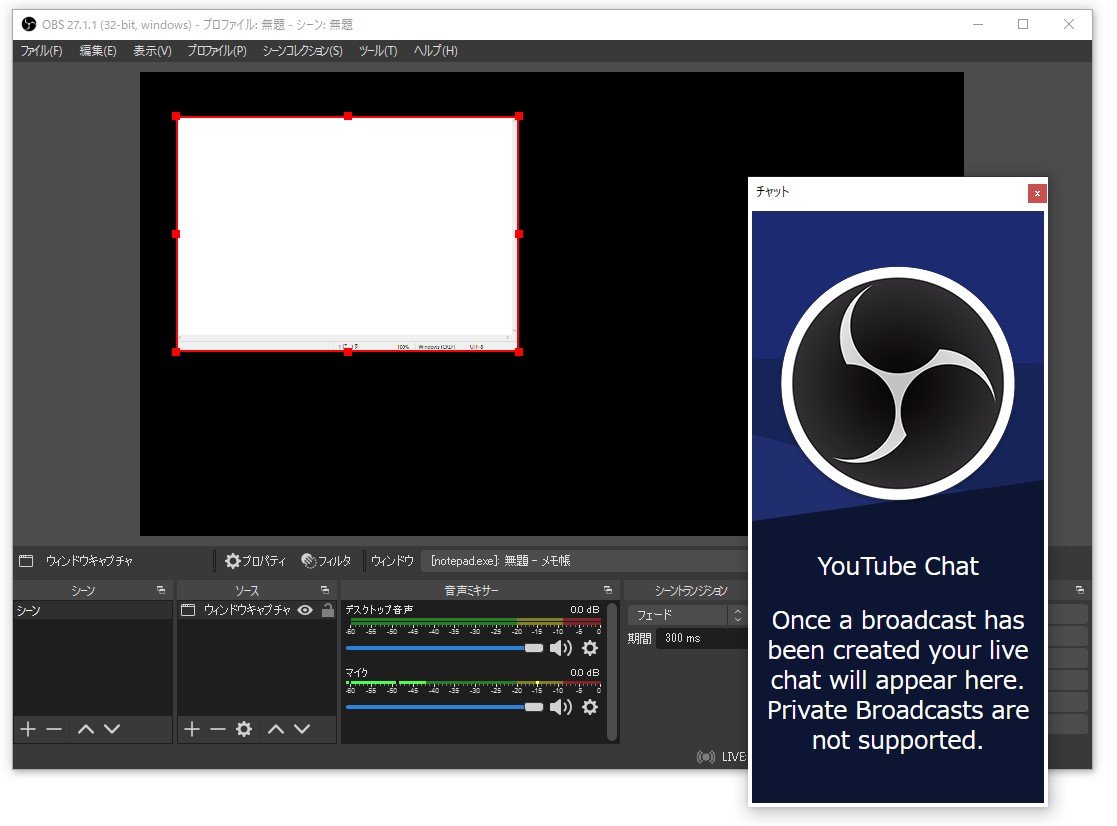Click the 'YouTube Chat' heading text
The width and height of the screenshot is (1117, 826).
click(898, 567)
